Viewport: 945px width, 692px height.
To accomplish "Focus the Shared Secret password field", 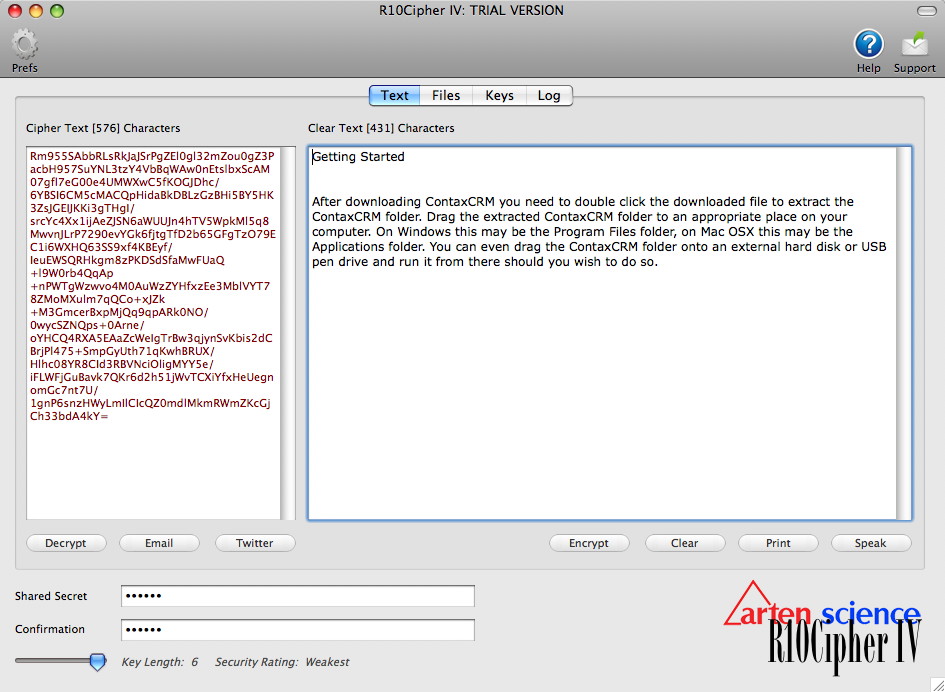I will [x=298, y=596].
